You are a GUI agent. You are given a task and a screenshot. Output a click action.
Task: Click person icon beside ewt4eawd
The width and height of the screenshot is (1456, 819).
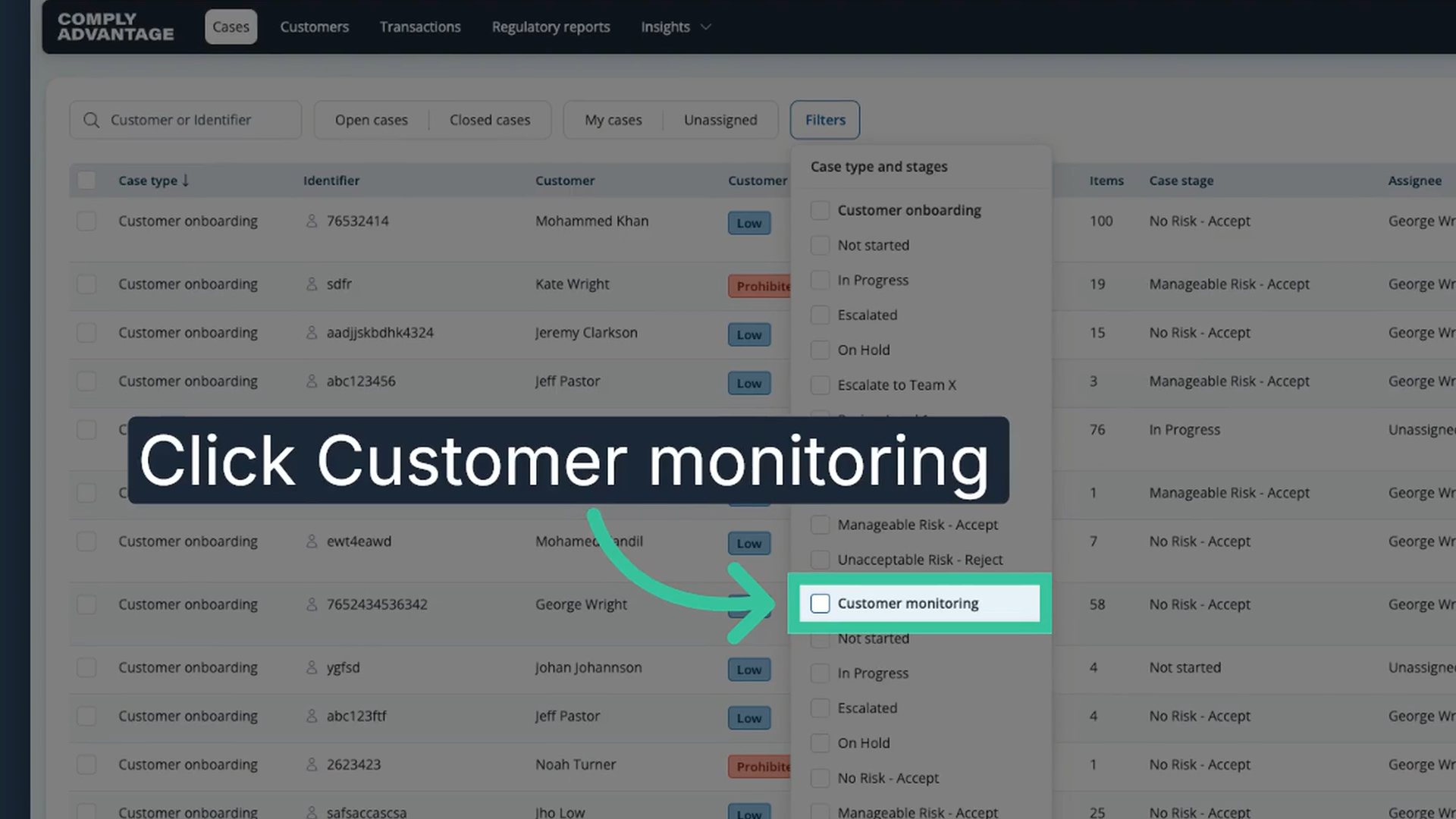click(311, 541)
